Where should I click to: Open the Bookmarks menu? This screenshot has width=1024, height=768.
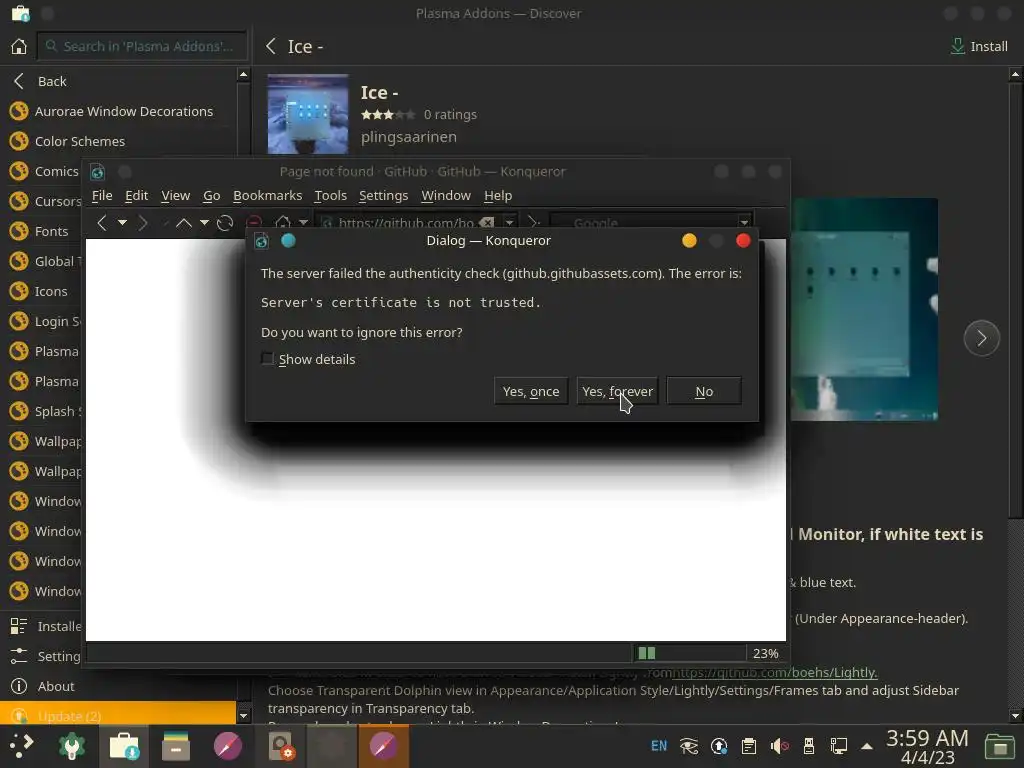point(268,195)
